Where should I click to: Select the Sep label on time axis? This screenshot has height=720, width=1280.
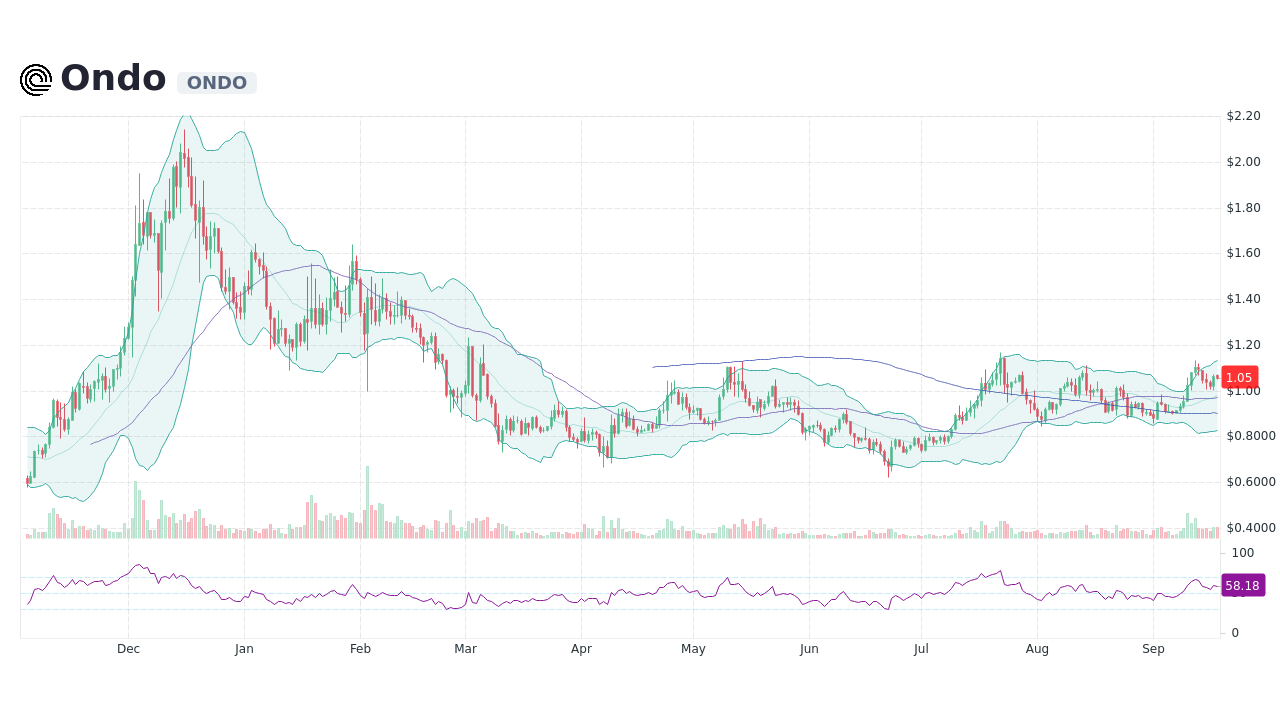pyautogui.click(x=1153, y=649)
